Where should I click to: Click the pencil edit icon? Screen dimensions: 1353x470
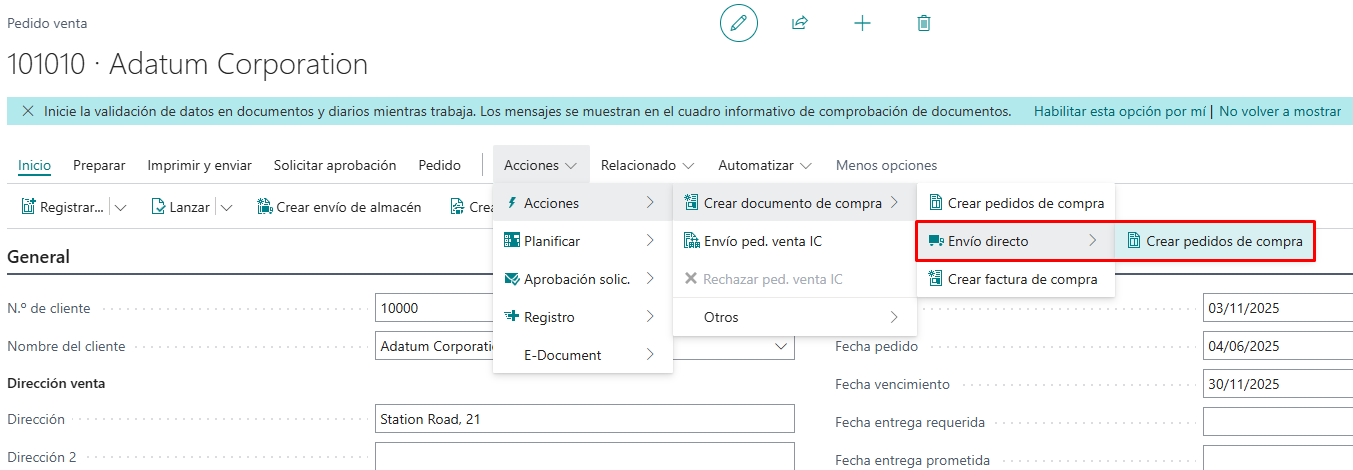(x=739, y=23)
